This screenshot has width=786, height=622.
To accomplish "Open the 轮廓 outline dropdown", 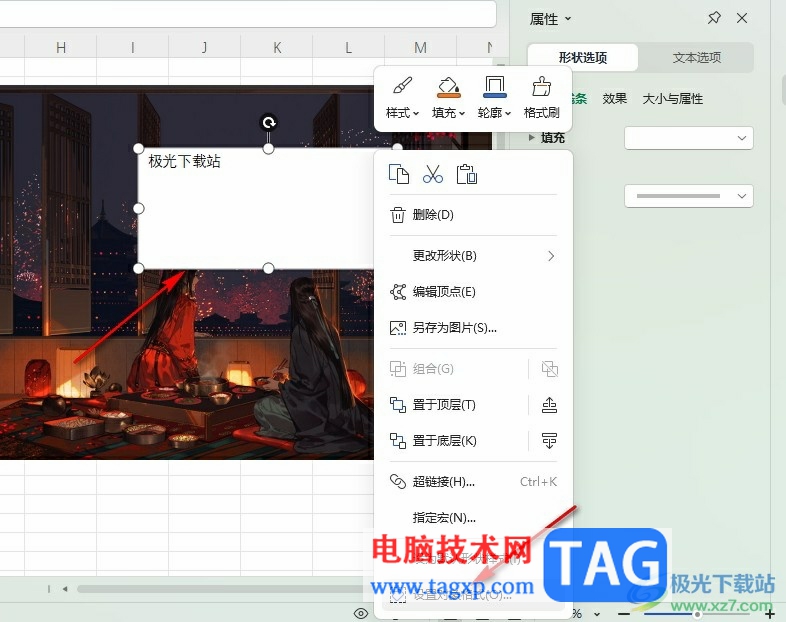I will click(x=494, y=98).
